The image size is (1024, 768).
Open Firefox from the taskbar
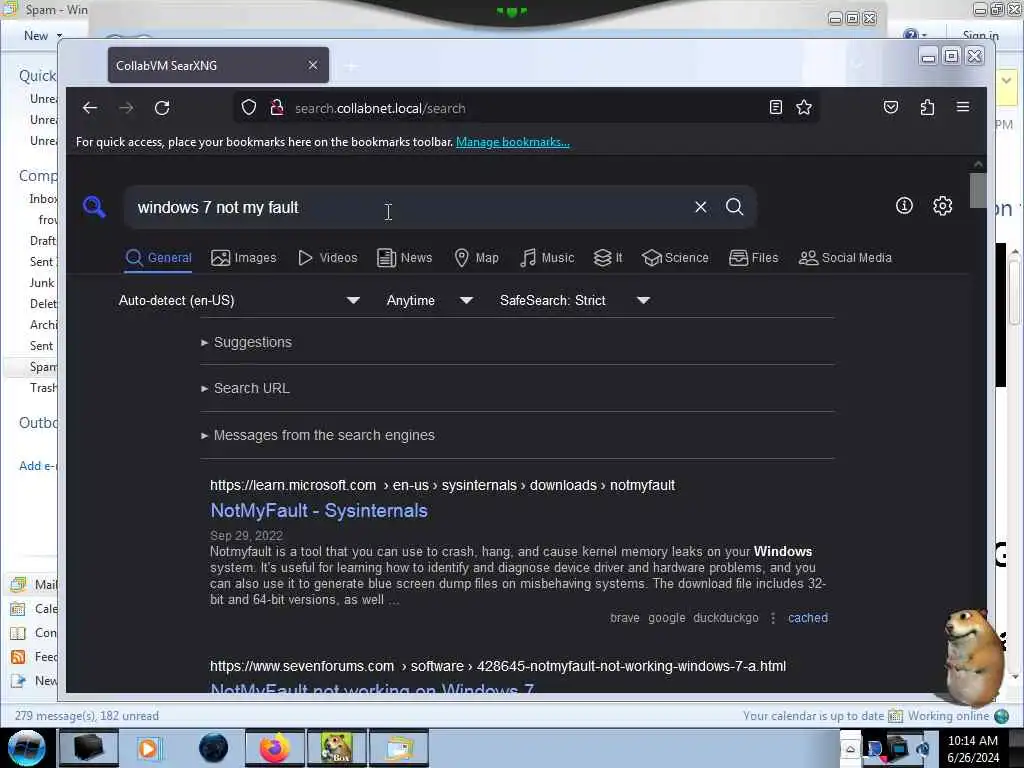click(x=275, y=748)
